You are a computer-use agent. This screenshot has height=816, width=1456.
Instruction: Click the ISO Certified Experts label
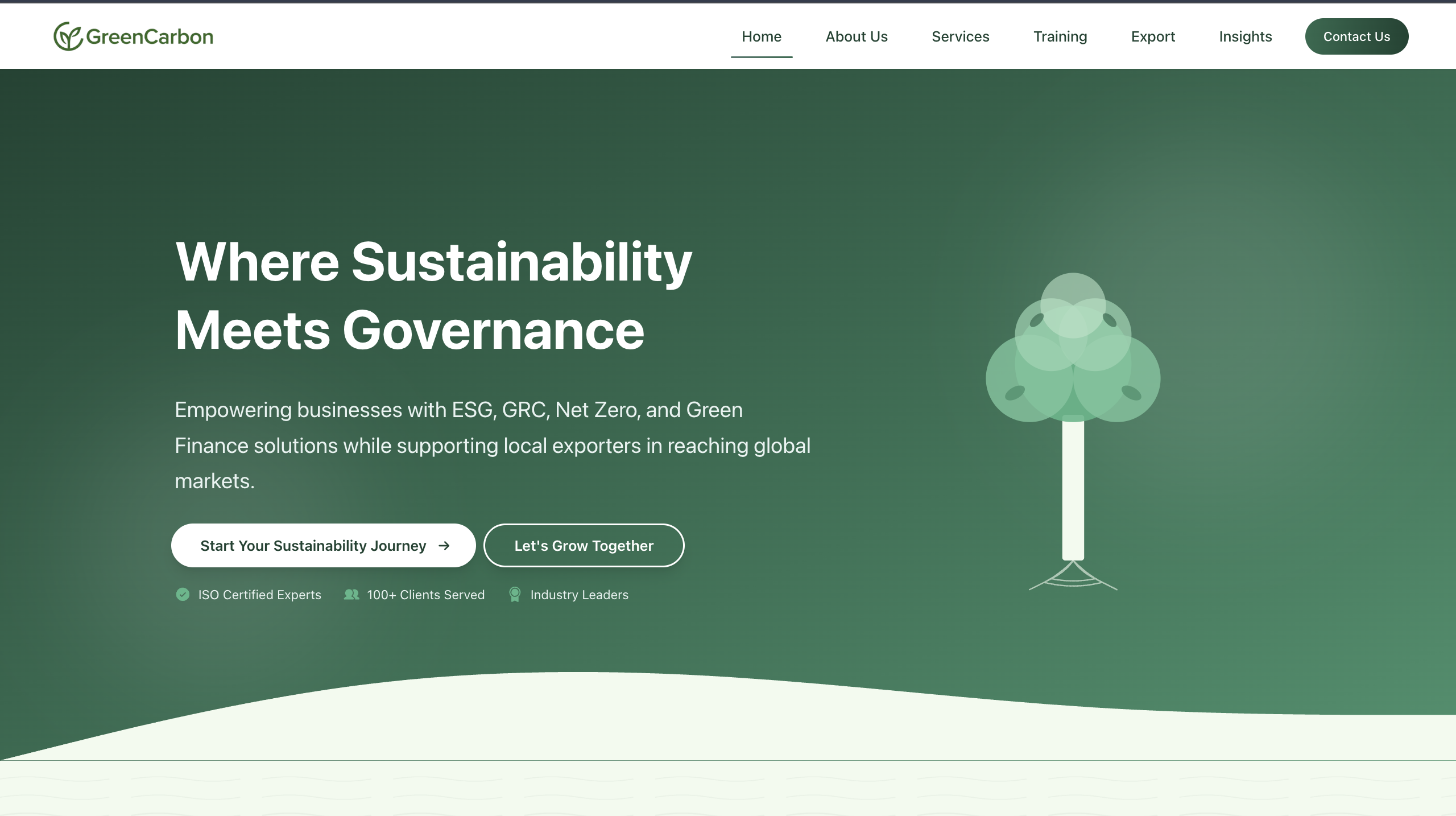(x=259, y=595)
